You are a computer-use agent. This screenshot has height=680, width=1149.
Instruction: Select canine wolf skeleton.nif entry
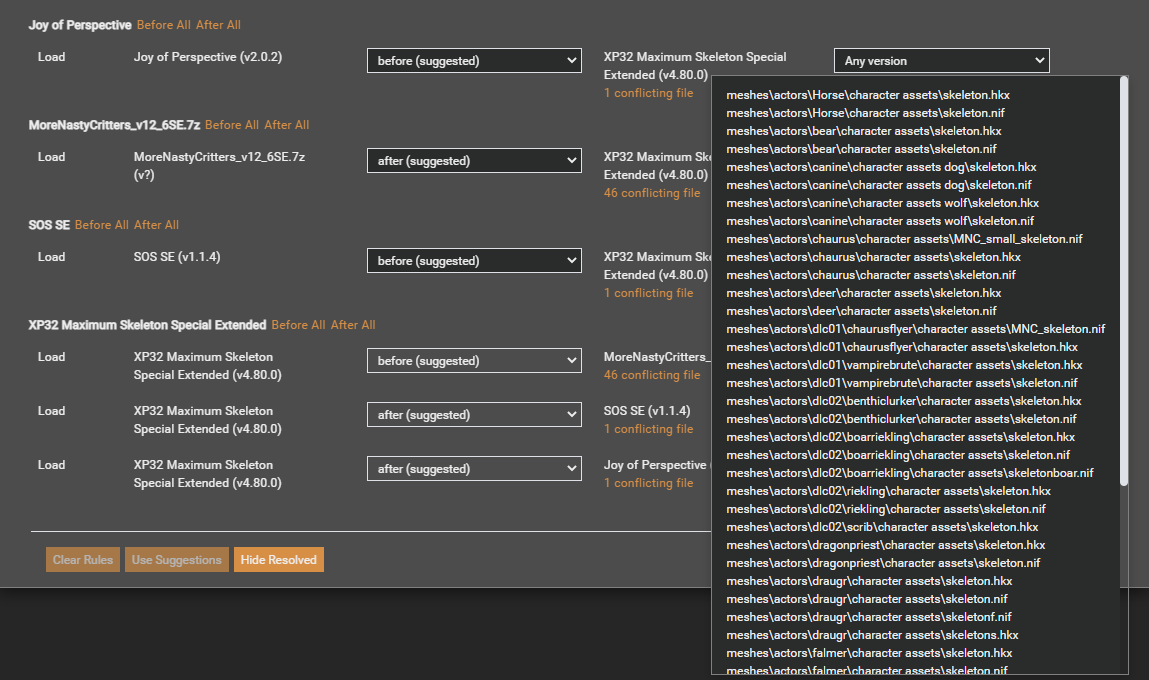(880, 221)
